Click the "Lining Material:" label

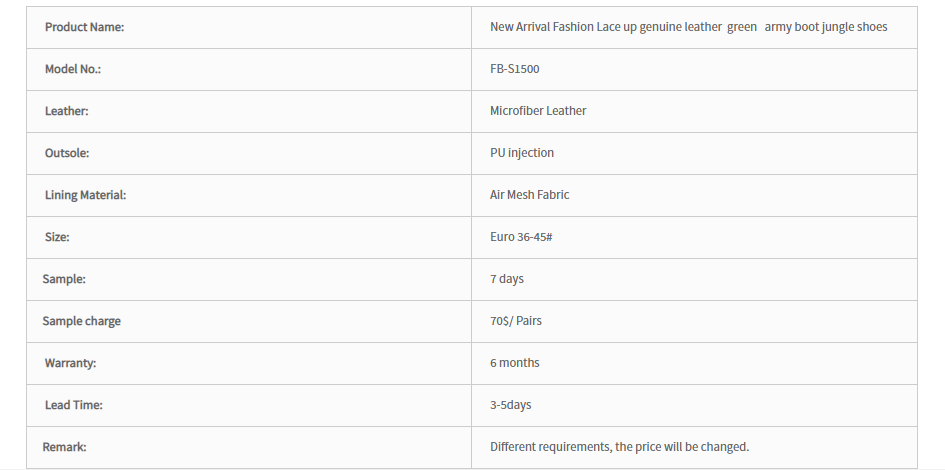pos(86,195)
